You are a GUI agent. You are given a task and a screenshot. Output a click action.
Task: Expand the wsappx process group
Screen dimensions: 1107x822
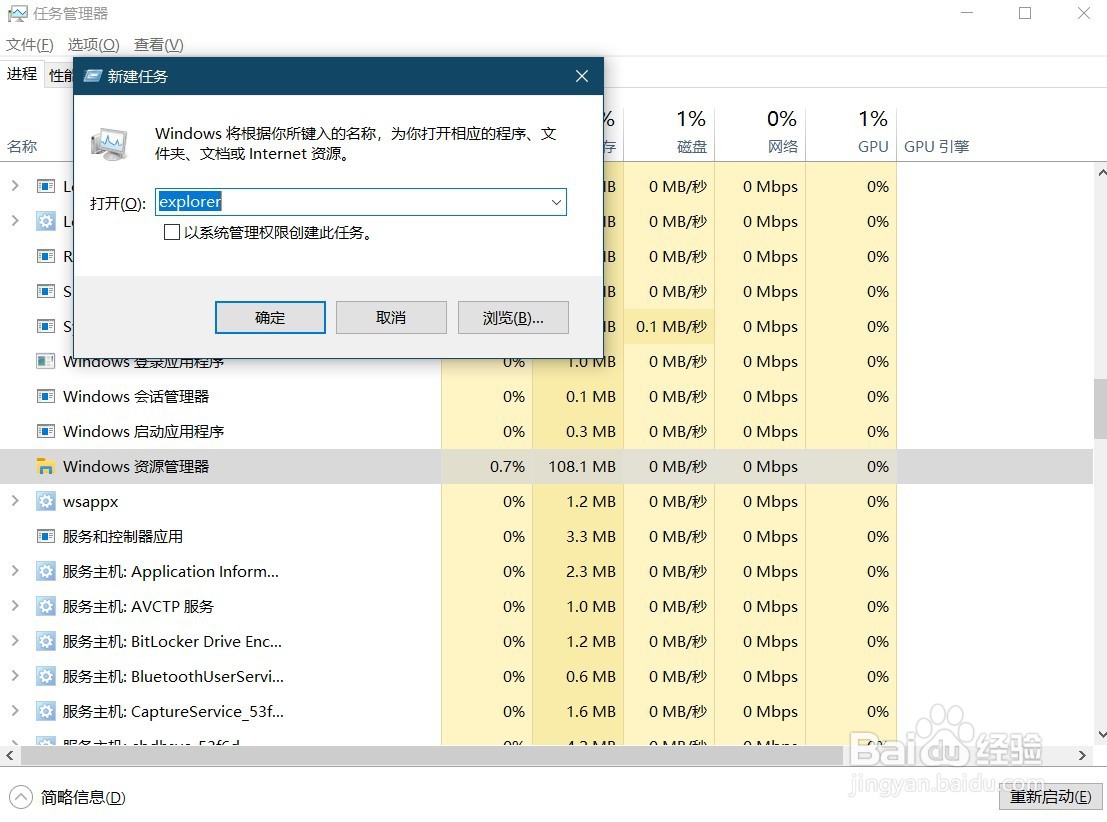(x=15, y=501)
